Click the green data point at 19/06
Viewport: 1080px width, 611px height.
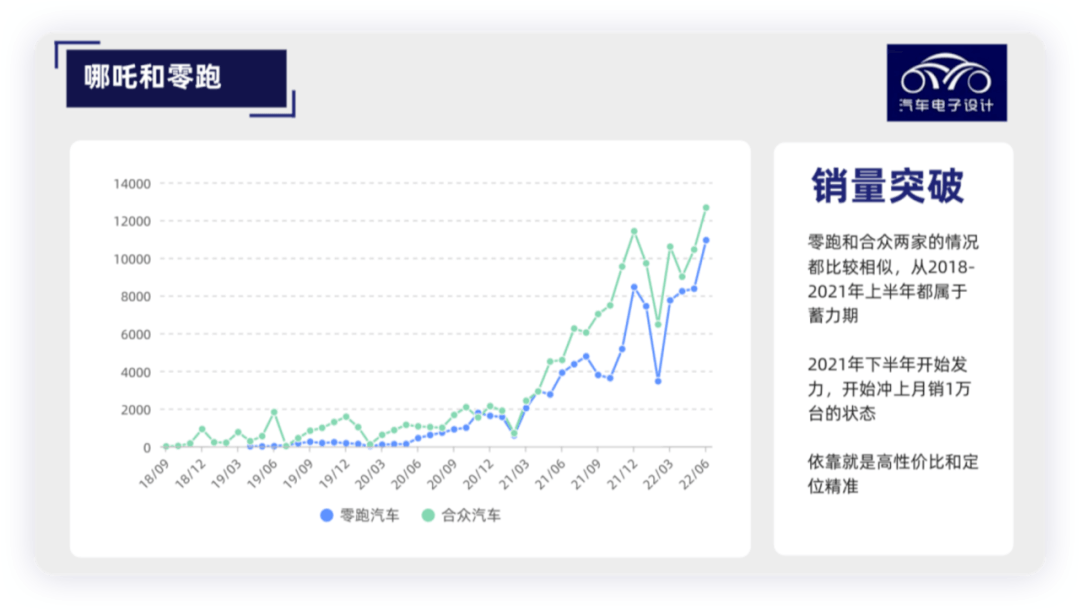pyautogui.click(x=274, y=412)
